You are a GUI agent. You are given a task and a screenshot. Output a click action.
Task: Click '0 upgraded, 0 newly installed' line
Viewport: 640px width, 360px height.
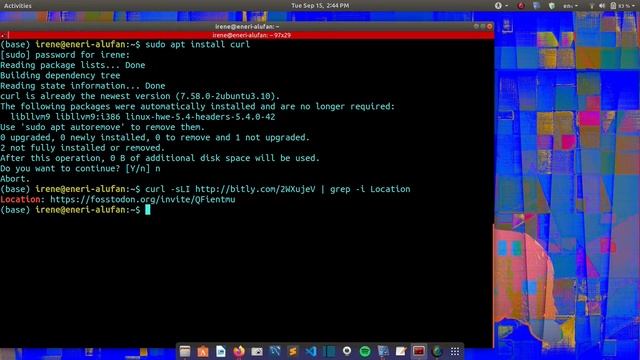point(155,138)
